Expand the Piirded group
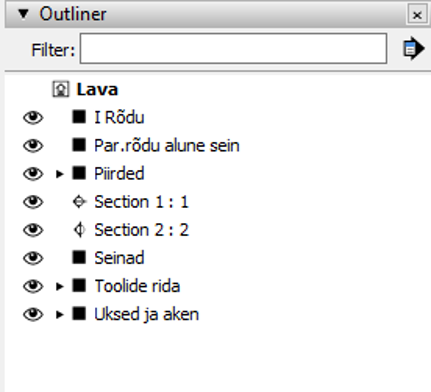Viewport: 431px width, 392px height. click(60, 174)
